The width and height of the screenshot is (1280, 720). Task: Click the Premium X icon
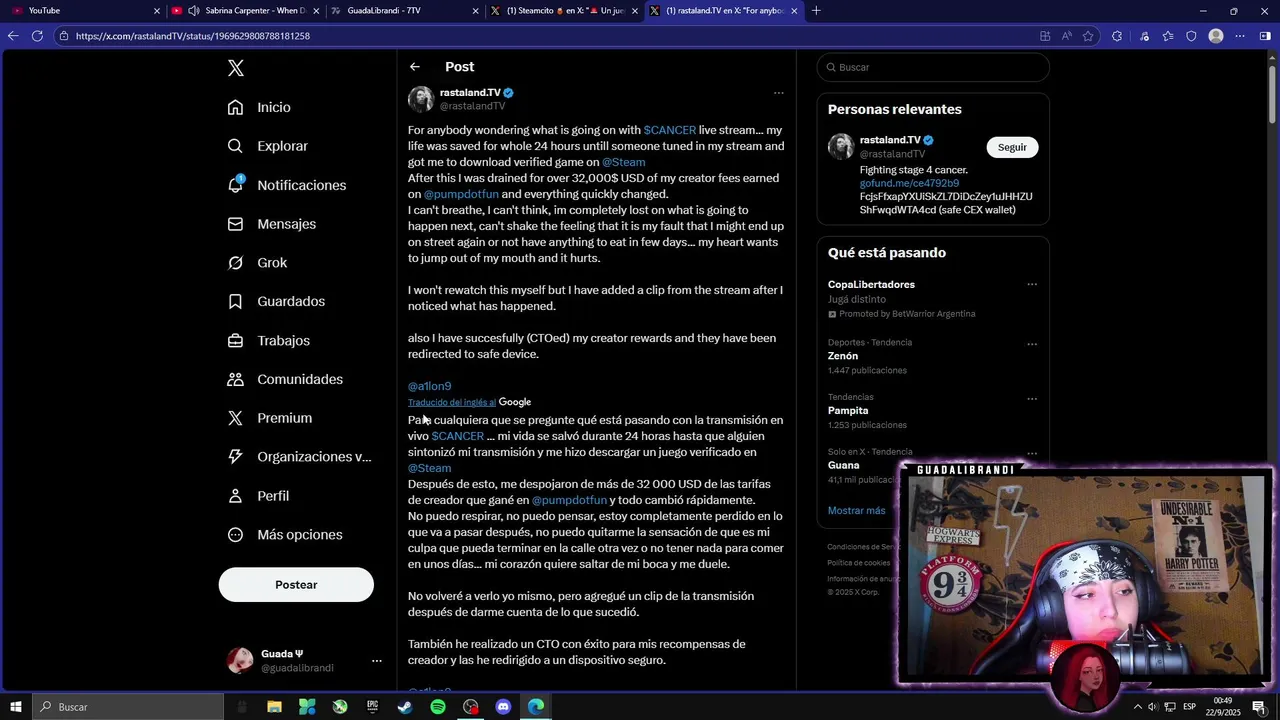tap(235, 418)
